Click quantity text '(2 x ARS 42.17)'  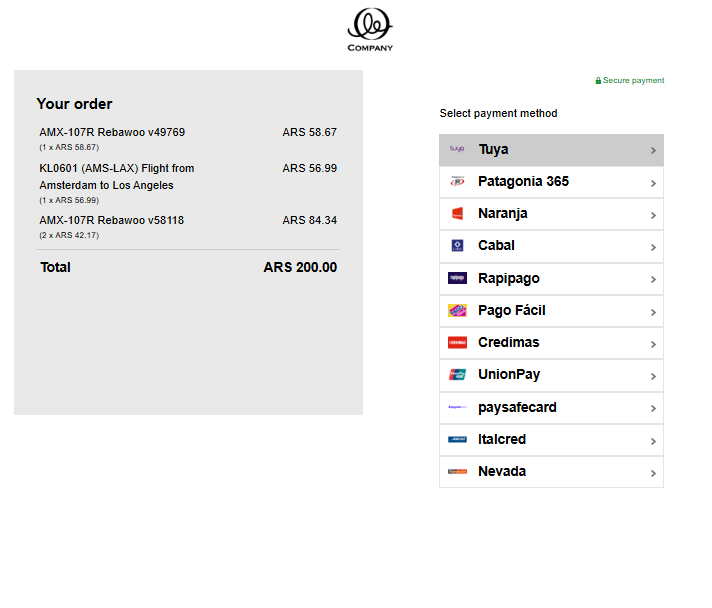[x=69, y=235]
